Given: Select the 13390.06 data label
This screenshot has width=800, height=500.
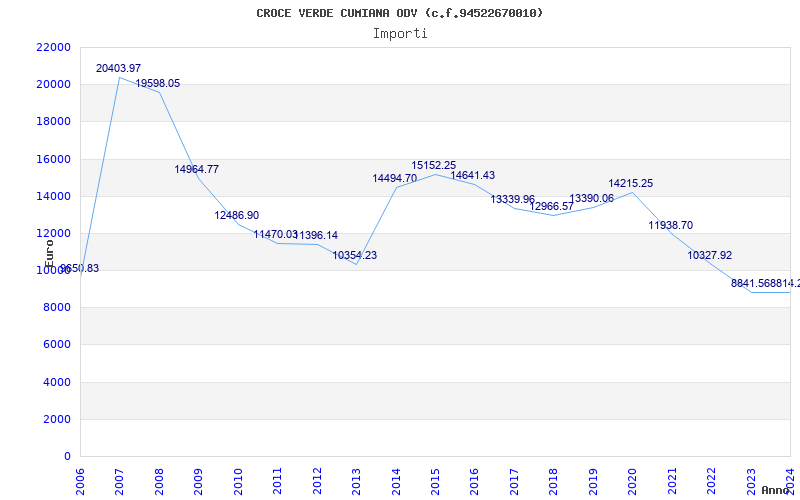Looking at the screenshot, I should tap(592, 199).
